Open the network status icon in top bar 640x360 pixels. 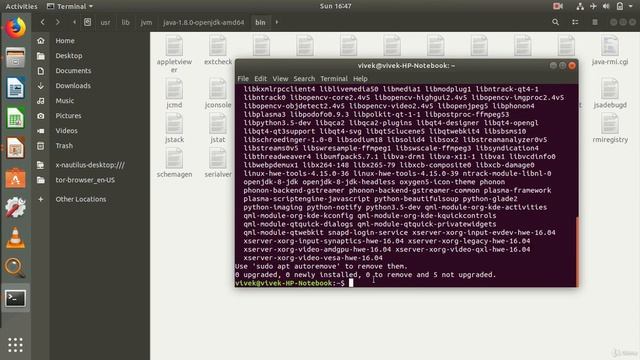(580, 6)
